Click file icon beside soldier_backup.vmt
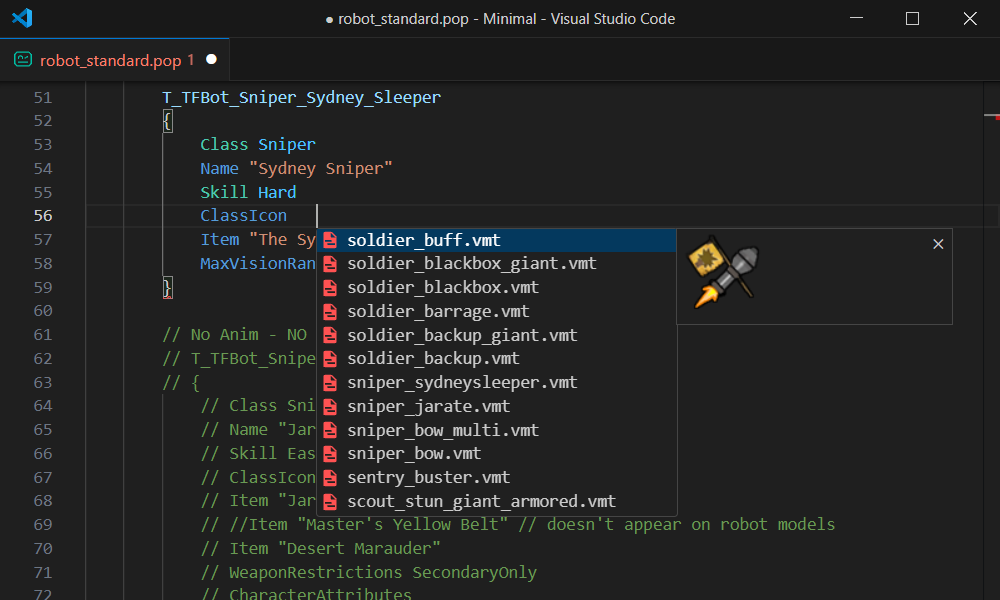1000x600 pixels. point(330,359)
